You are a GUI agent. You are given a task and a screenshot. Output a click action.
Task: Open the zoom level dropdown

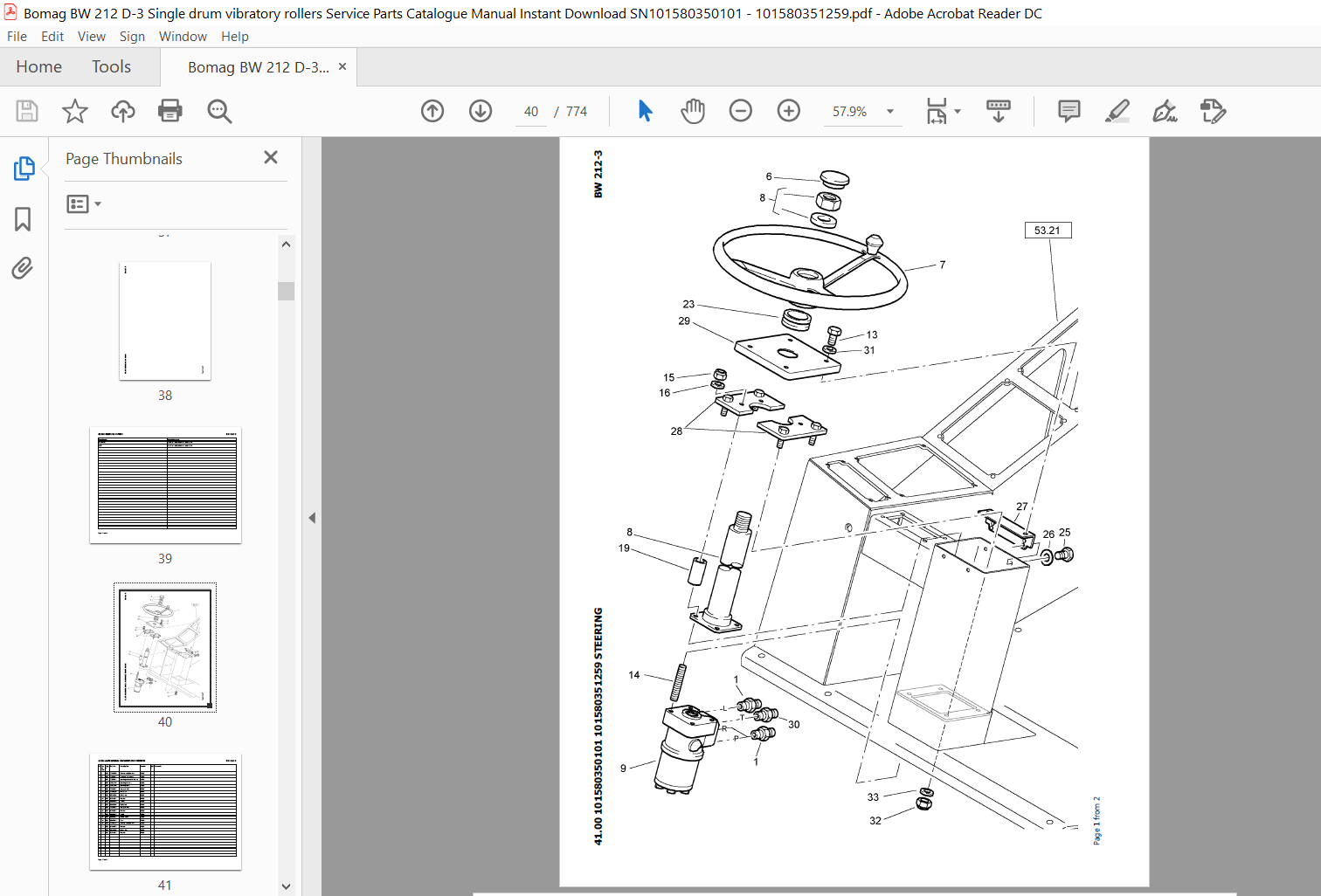pyautogui.click(x=890, y=112)
